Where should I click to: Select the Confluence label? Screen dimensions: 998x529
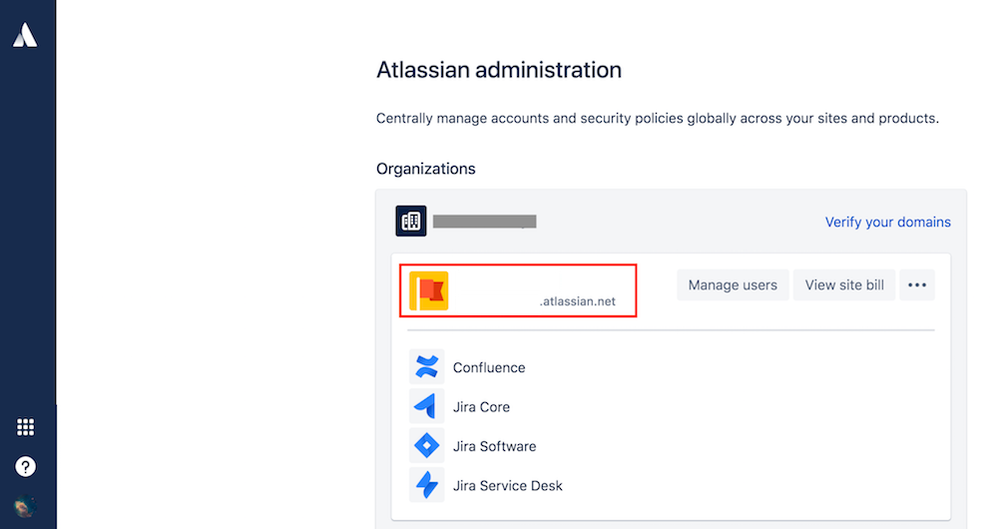click(x=489, y=367)
